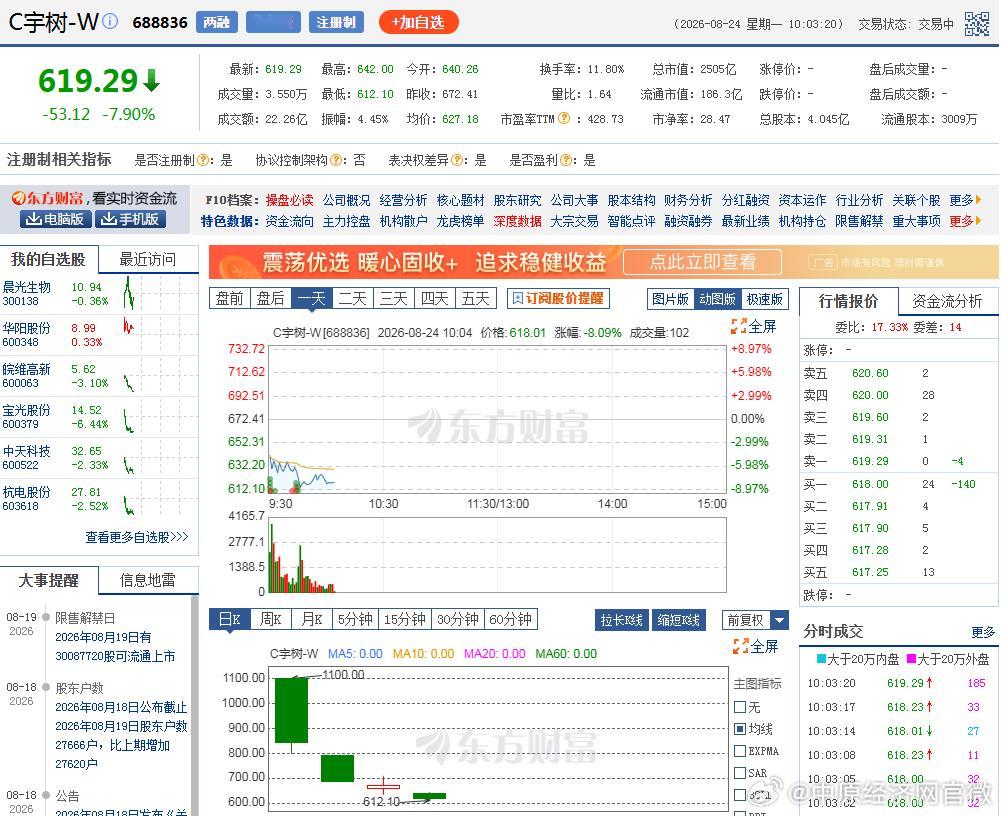Switch to 信息地雷 tab
The width and height of the screenshot is (1001, 816).
148,580
